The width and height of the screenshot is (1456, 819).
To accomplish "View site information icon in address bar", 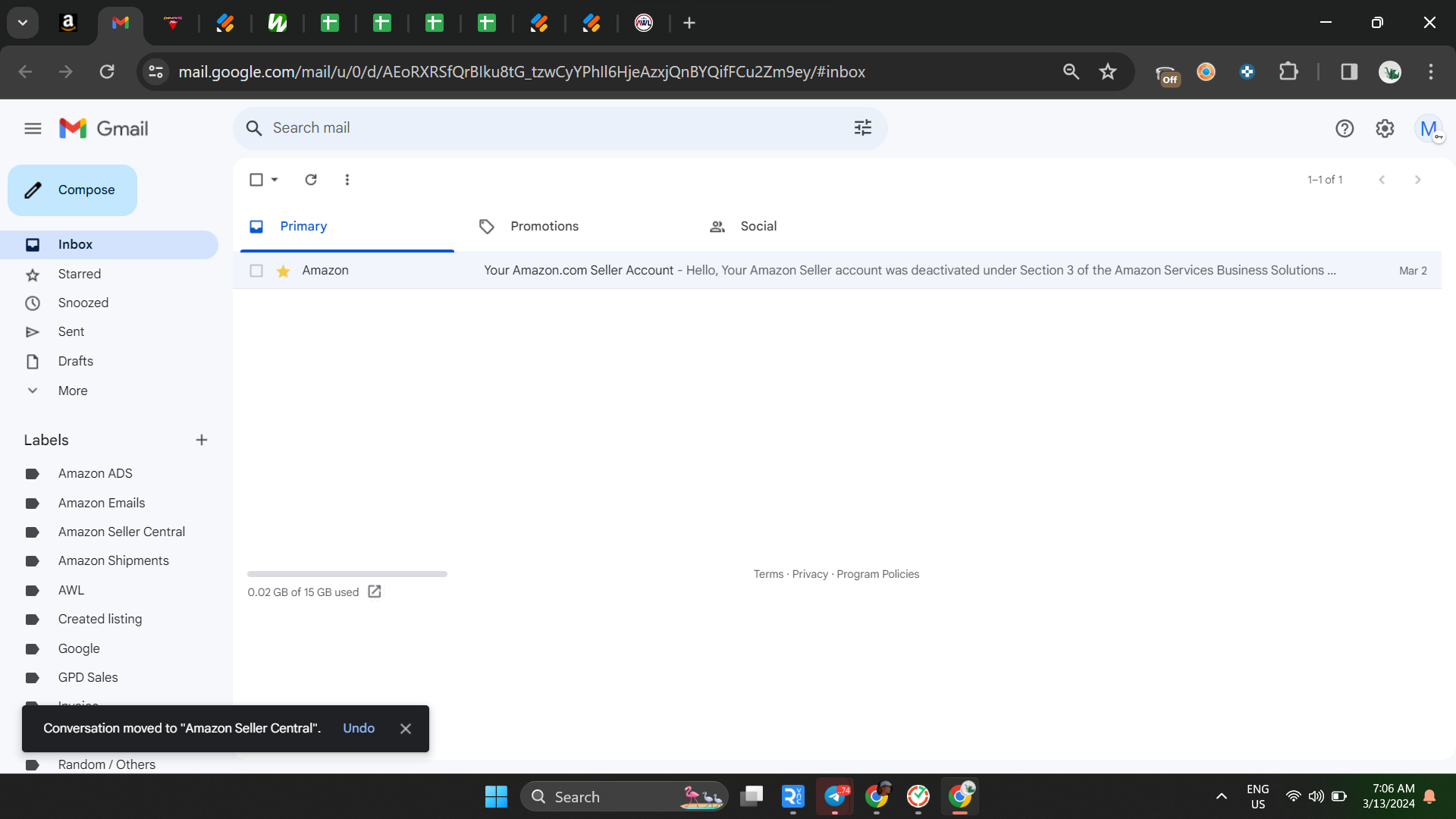I will pos(156,72).
